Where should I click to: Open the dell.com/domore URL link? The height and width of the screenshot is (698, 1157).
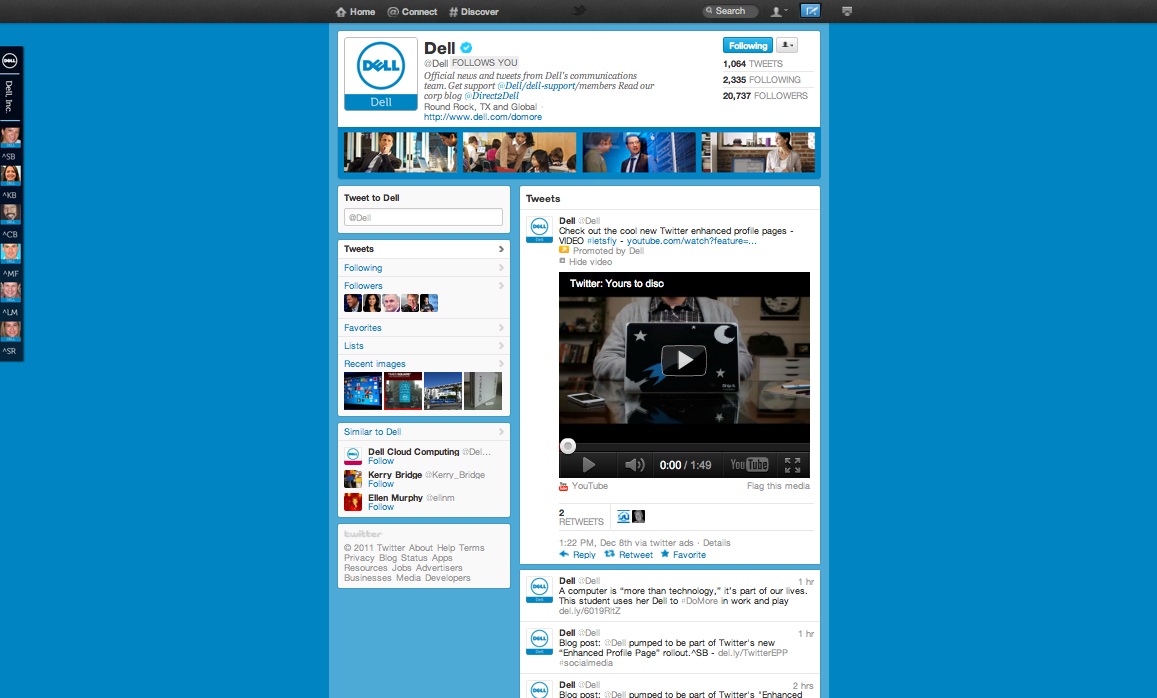483,117
